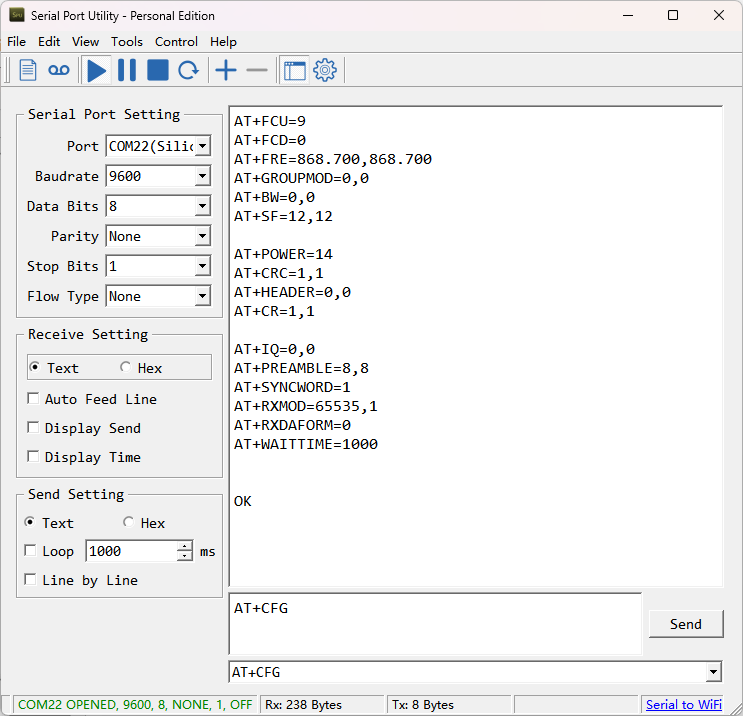Open the Help menu
Image resolution: width=743 pixels, height=716 pixels.
click(x=223, y=42)
